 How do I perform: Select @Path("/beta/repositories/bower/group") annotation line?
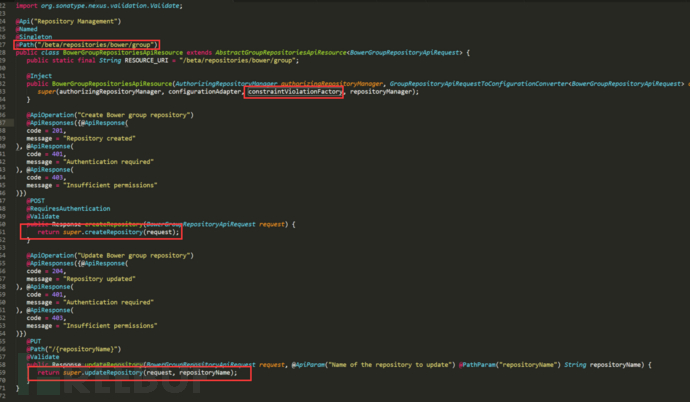click(x=87, y=44)
